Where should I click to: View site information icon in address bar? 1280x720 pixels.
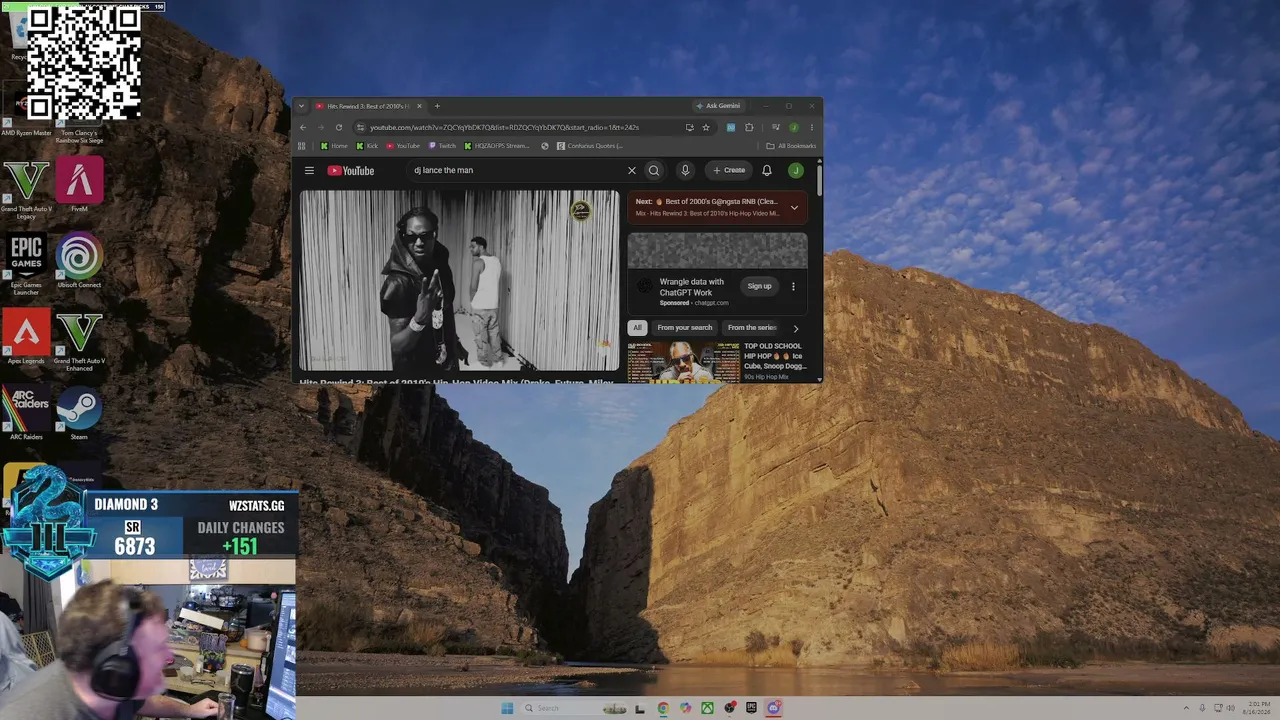(360, 128)
